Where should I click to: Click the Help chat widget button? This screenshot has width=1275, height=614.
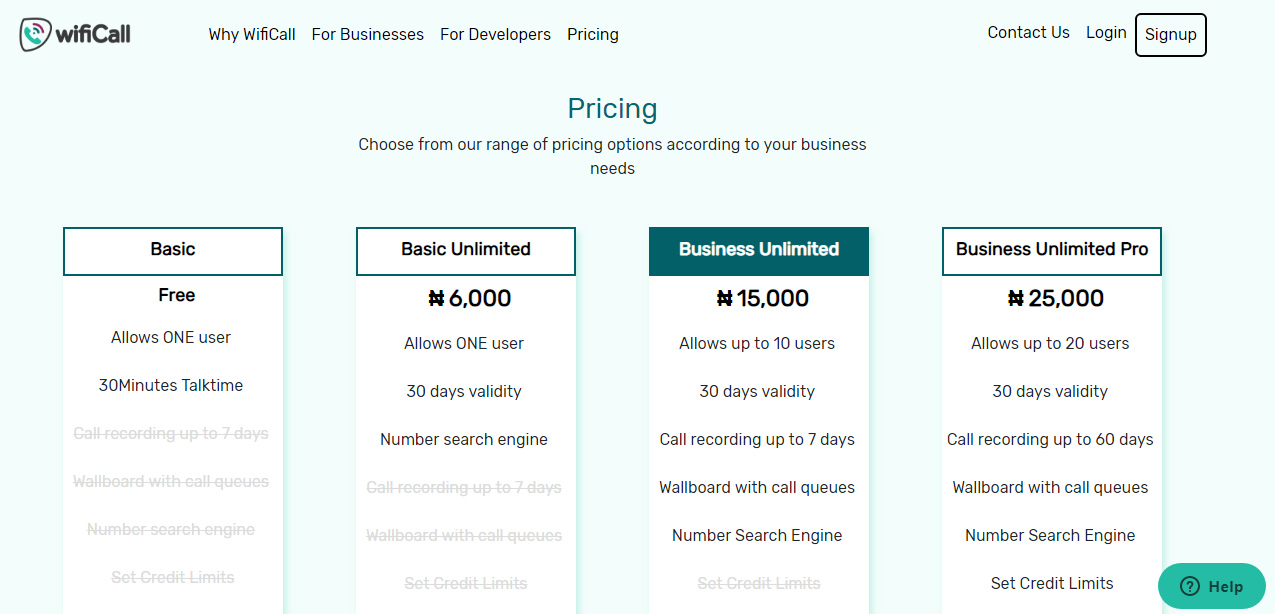coord(1212,587)
